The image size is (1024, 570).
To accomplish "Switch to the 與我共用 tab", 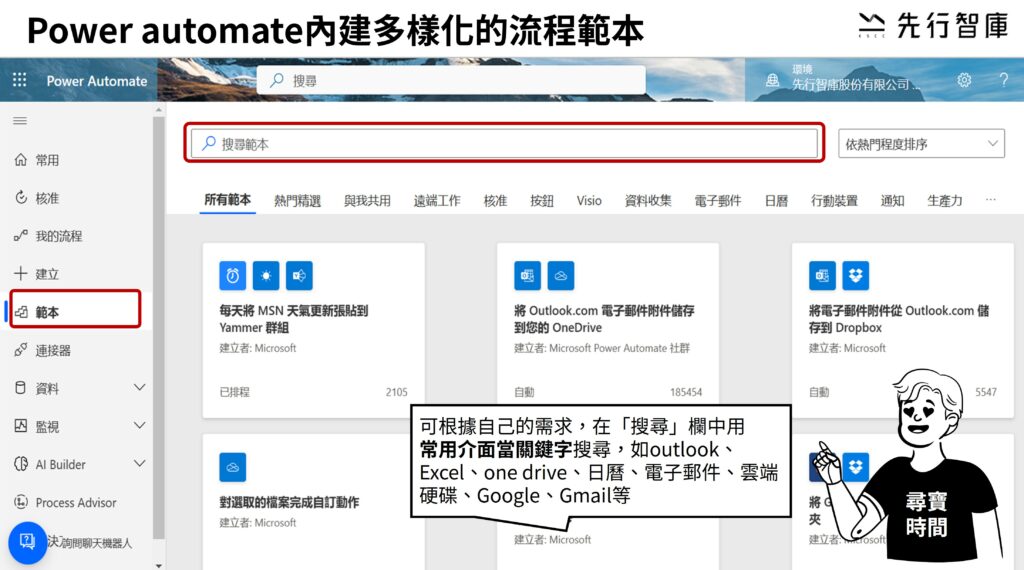I will (367, 200).
